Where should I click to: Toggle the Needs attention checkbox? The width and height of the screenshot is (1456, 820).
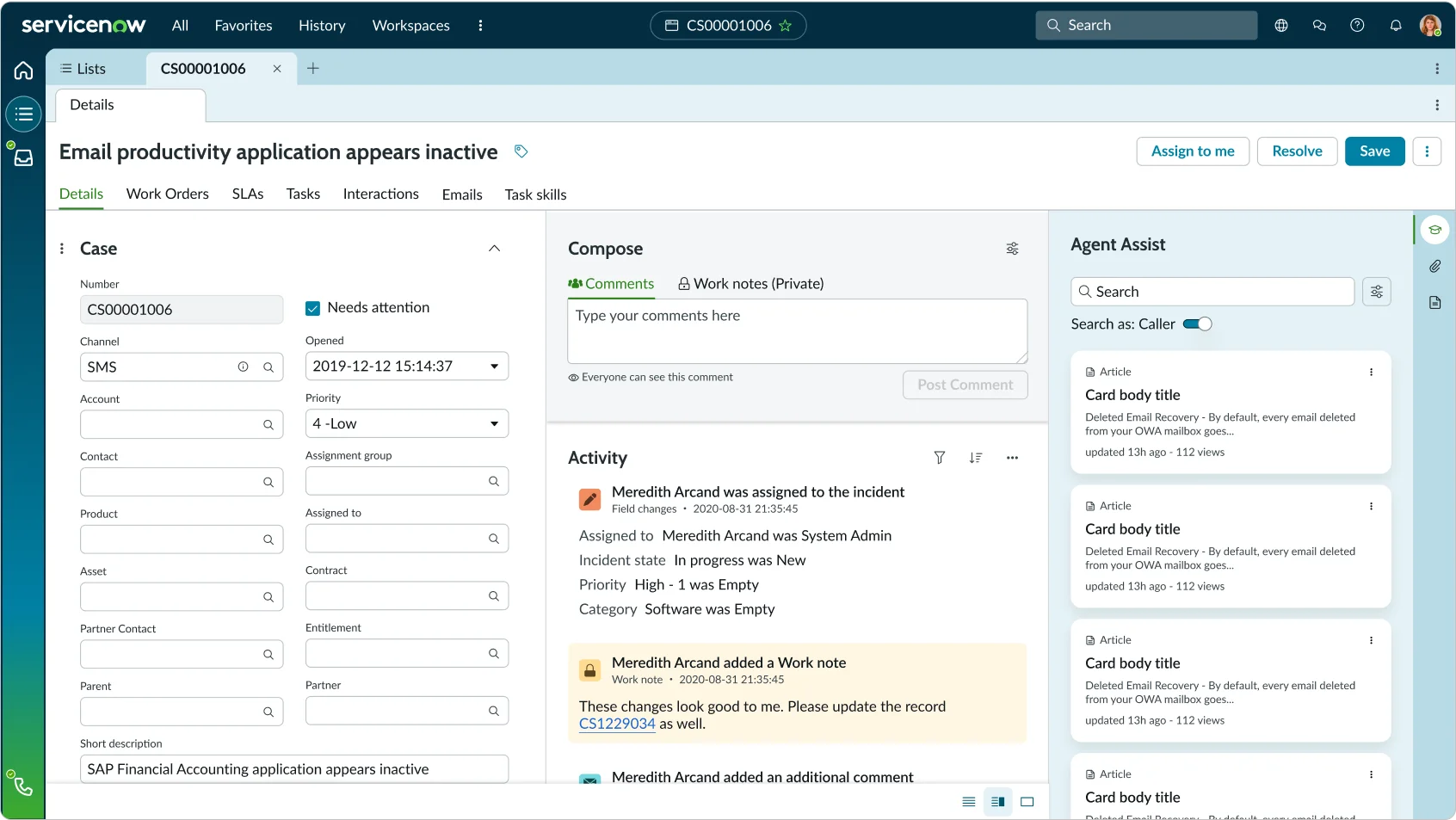tap(312, 307)
